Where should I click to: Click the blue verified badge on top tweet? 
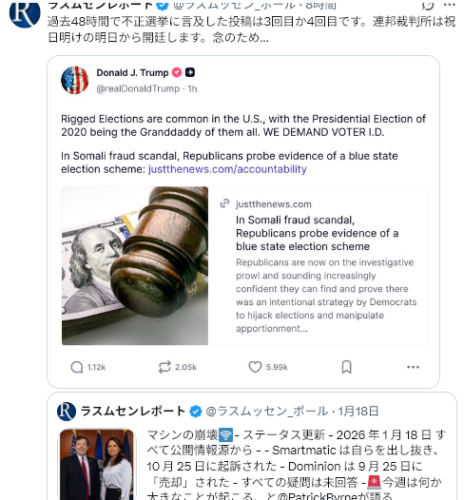point(163,5)
